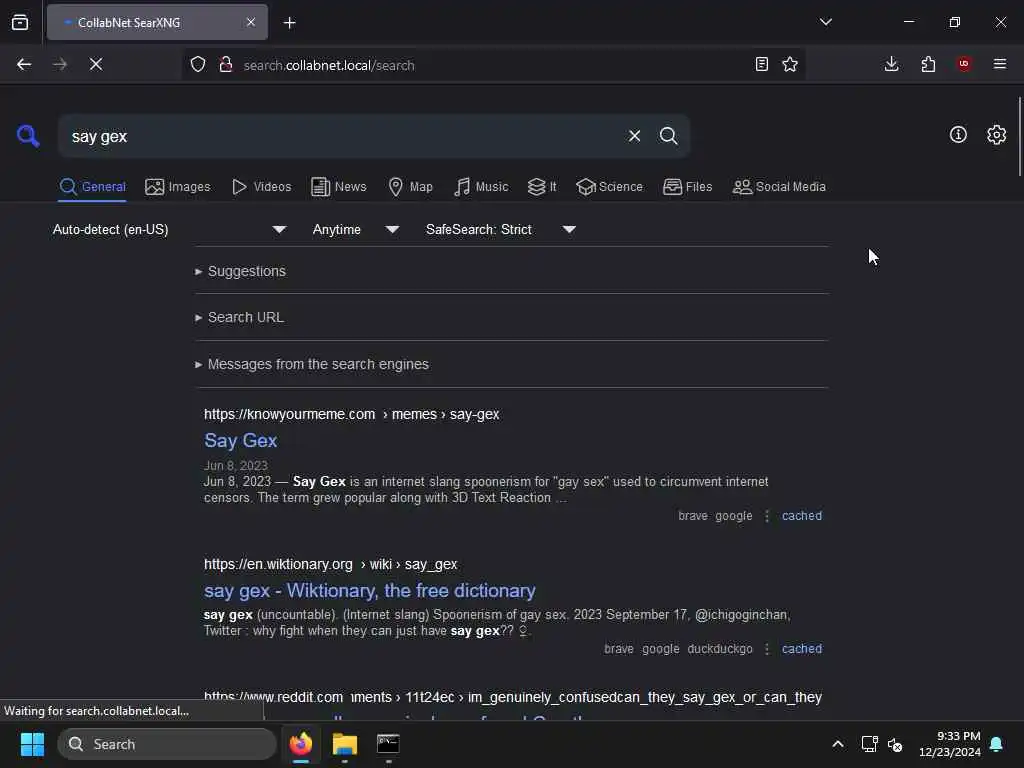Click Windows taskbar Search box
This screenshot has width=1024, height=768.
167,744
